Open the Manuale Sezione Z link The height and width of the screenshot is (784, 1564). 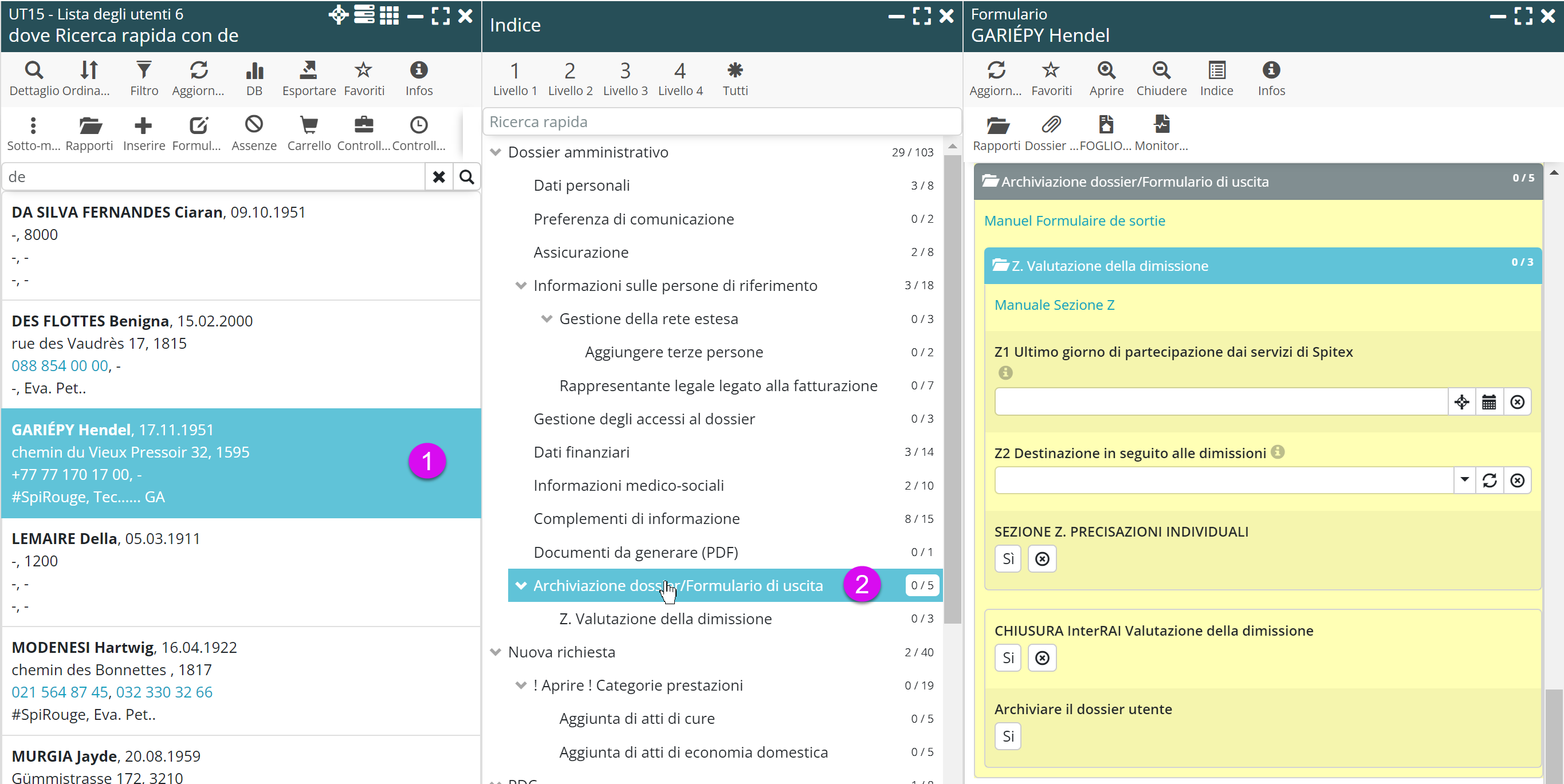click(1054, 305)
